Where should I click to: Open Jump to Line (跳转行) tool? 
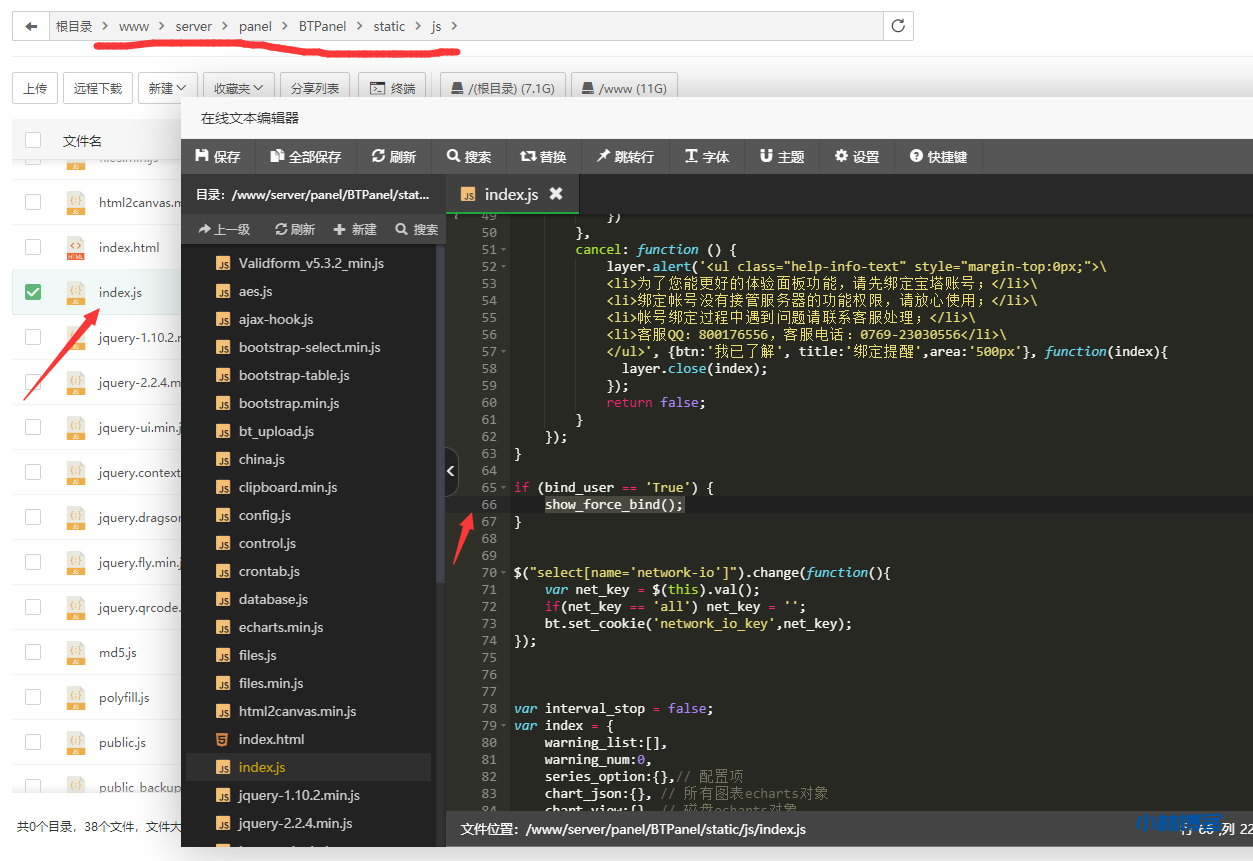click(625, 156)
